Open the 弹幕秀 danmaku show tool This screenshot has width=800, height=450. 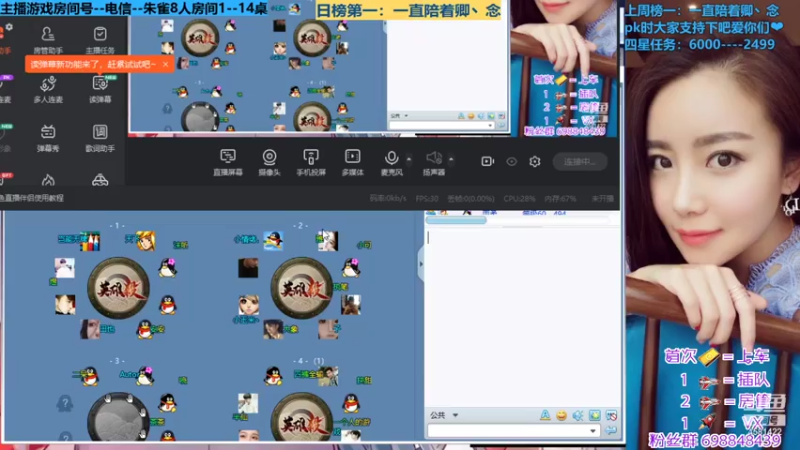(48, 138)
